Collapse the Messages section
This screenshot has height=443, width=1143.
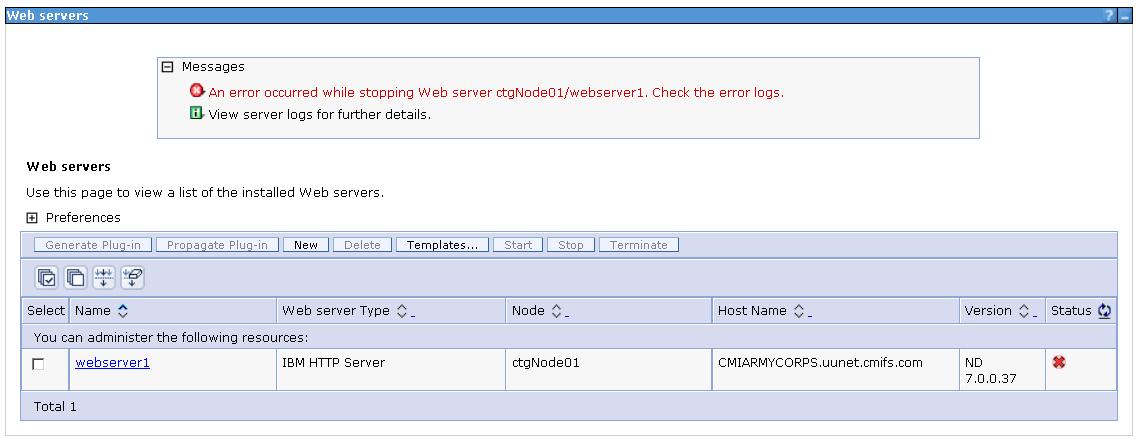(x=168, y=67)
